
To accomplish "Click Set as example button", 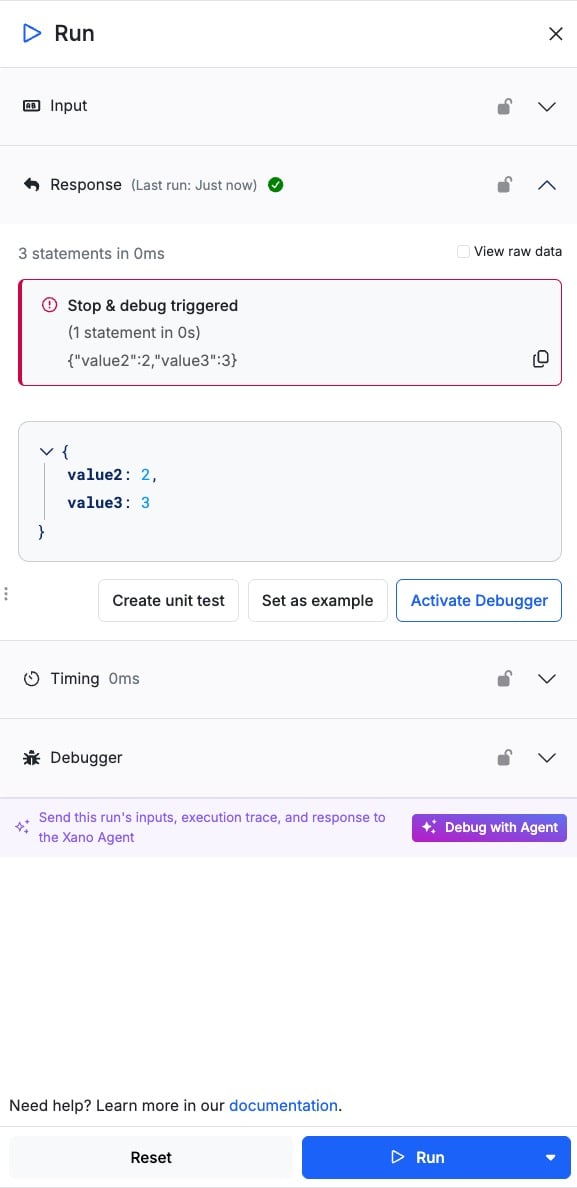I will click(317, 601).
